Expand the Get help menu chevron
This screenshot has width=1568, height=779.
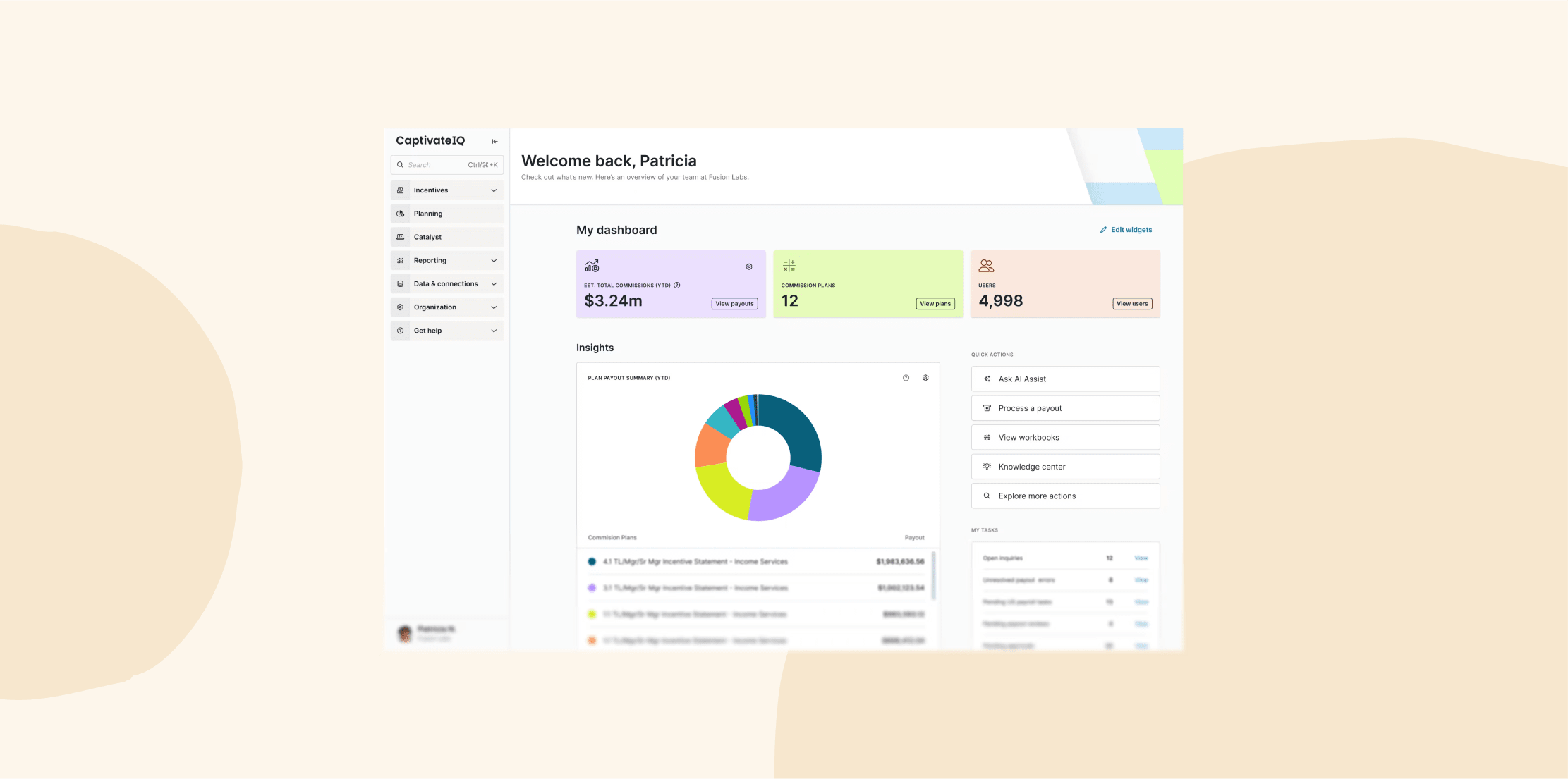click(x=494, y=331)
